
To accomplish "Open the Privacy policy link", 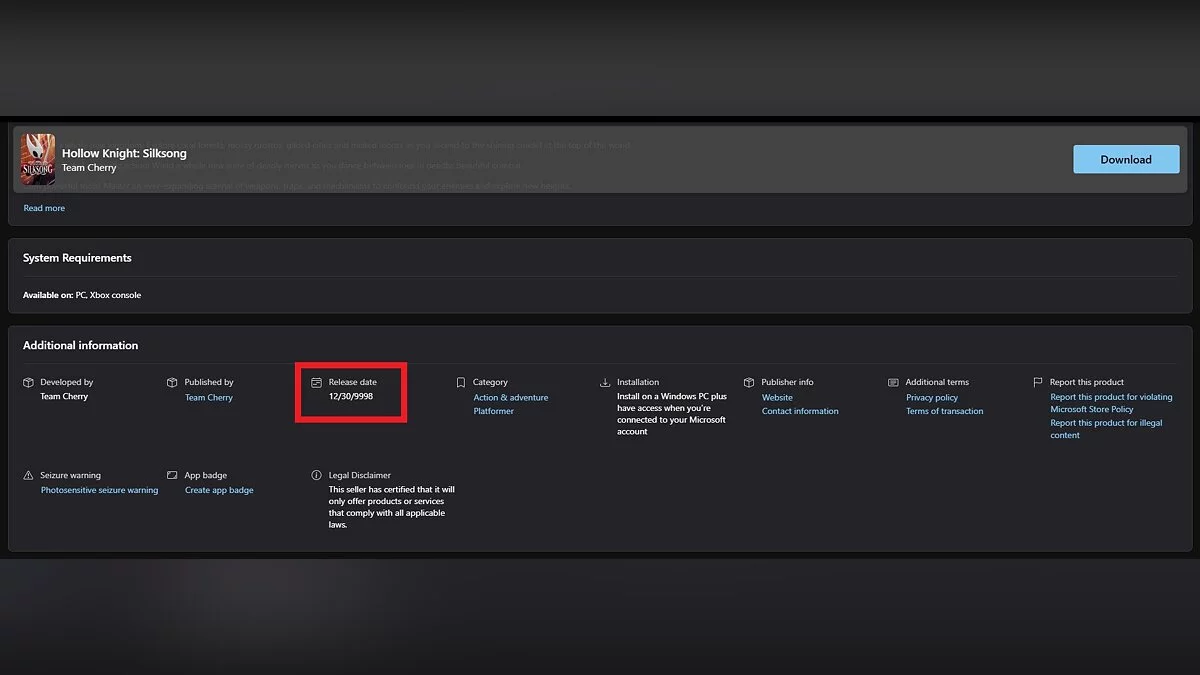I will click(932, 398).
